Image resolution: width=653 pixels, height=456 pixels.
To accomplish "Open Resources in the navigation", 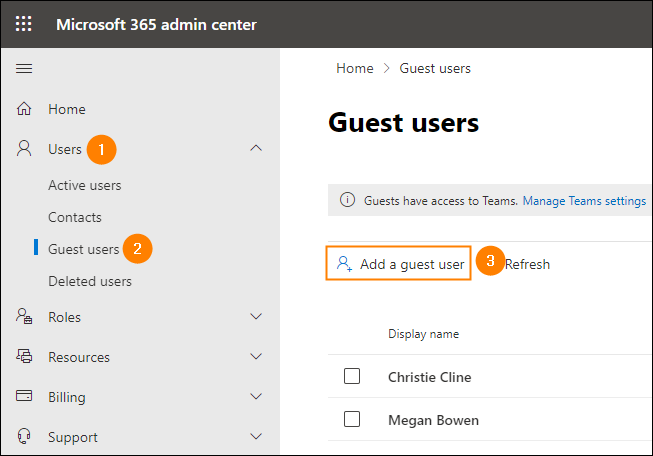I will (79, 357).
